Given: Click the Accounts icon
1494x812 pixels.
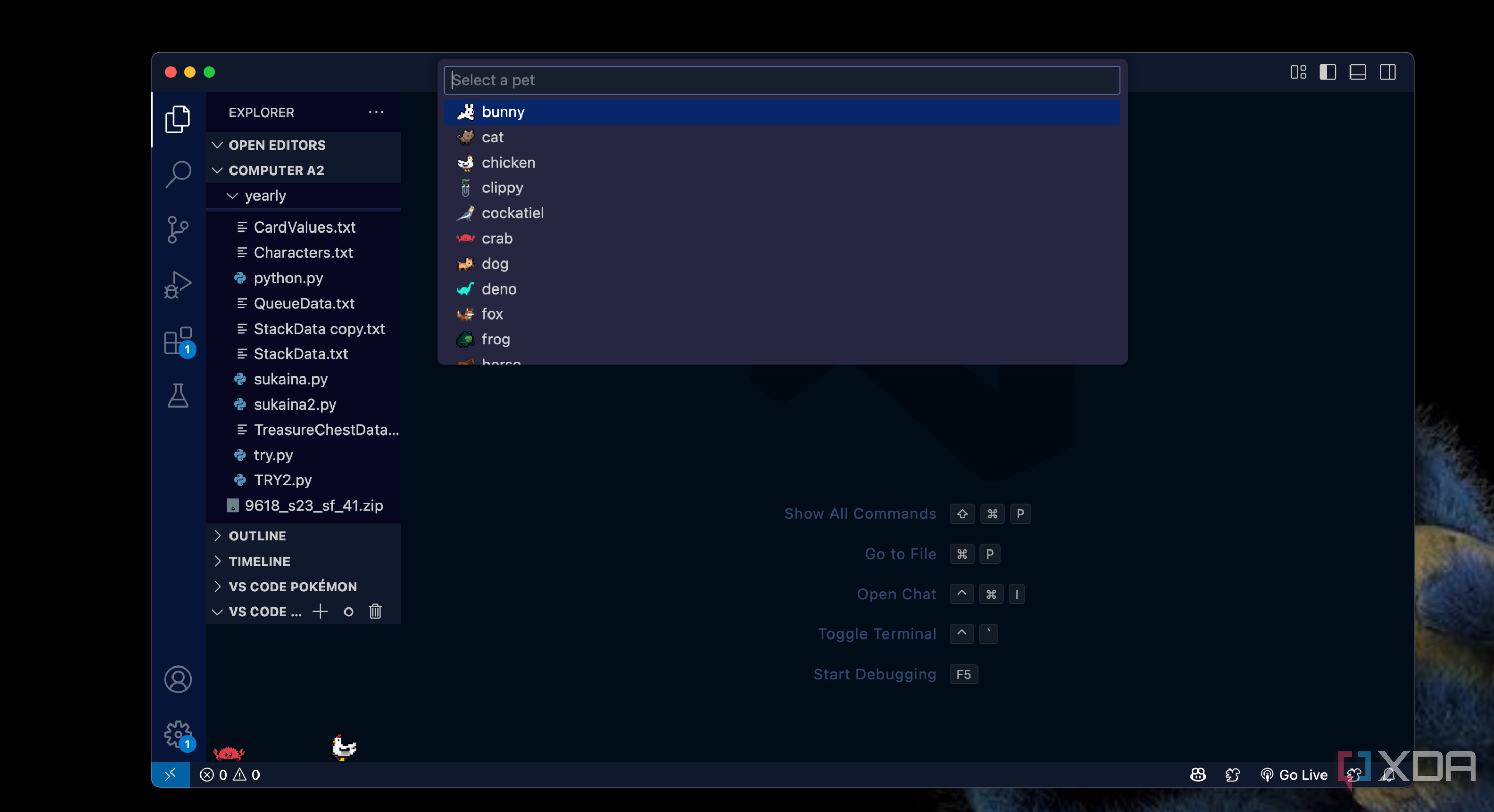Looking at the screenshot, I should [178, 679].
